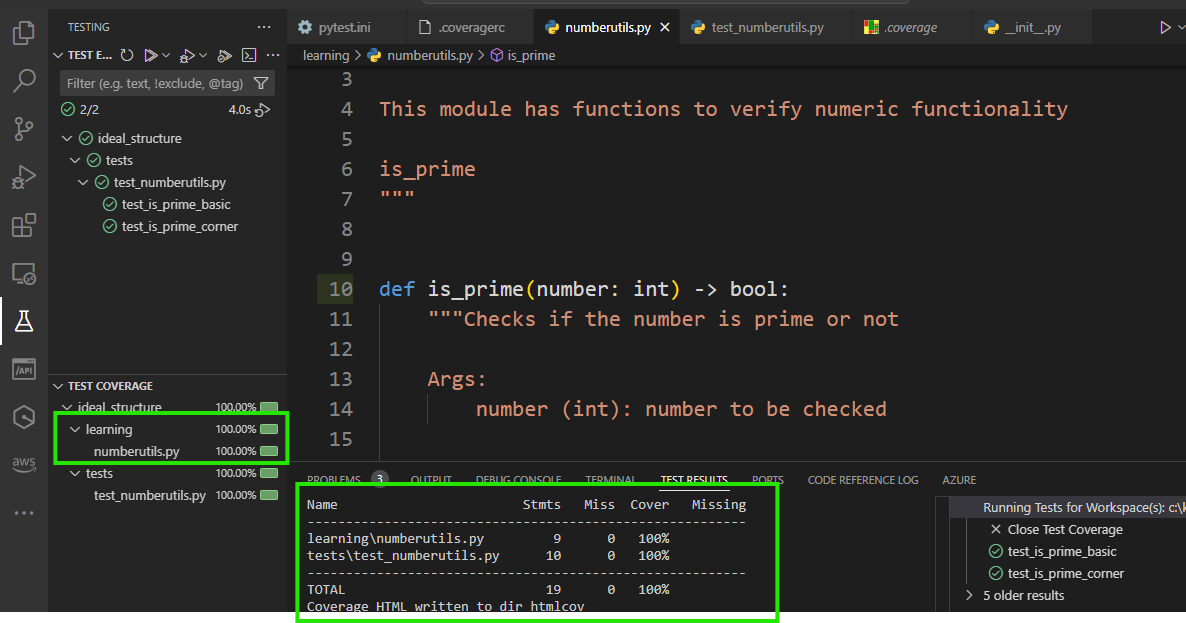
Task: Open Source Control from activity bar
Action: point(23,129)
